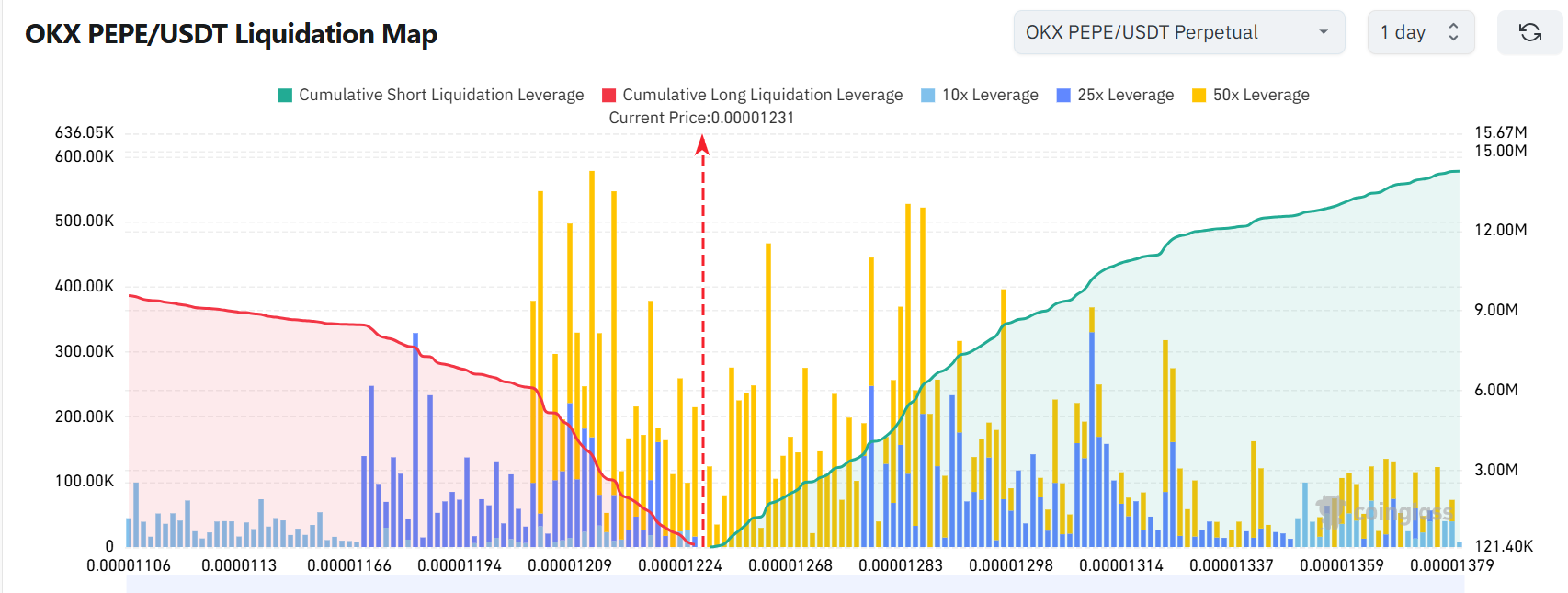The width and height of the screenshot is (1568, 593).
Task: Click x-axis label 0.00001194
Action: coord(460,565)
